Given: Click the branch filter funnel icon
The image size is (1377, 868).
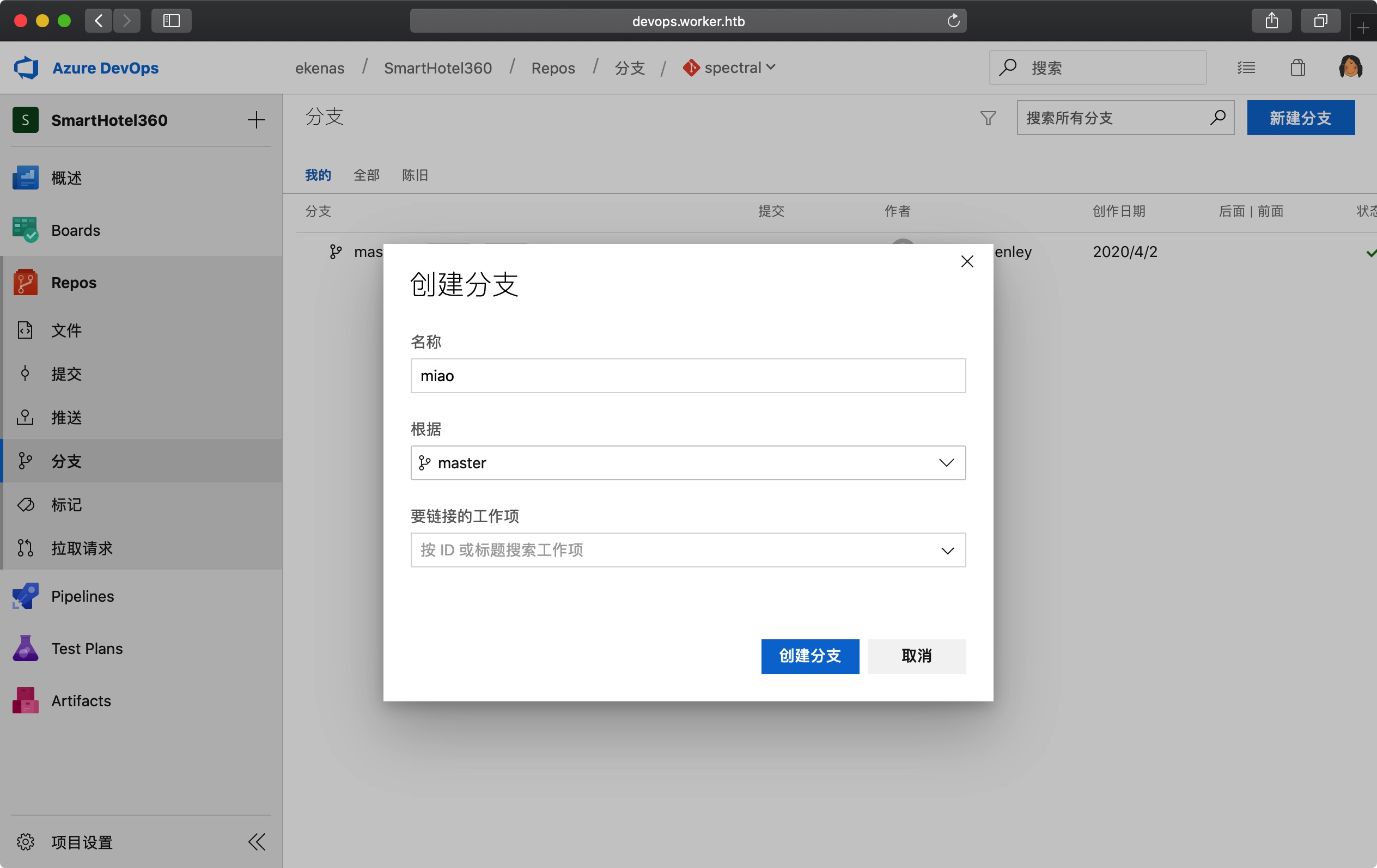Looking at the screenshot, I should pyautogui.click(x=988, y=118).
